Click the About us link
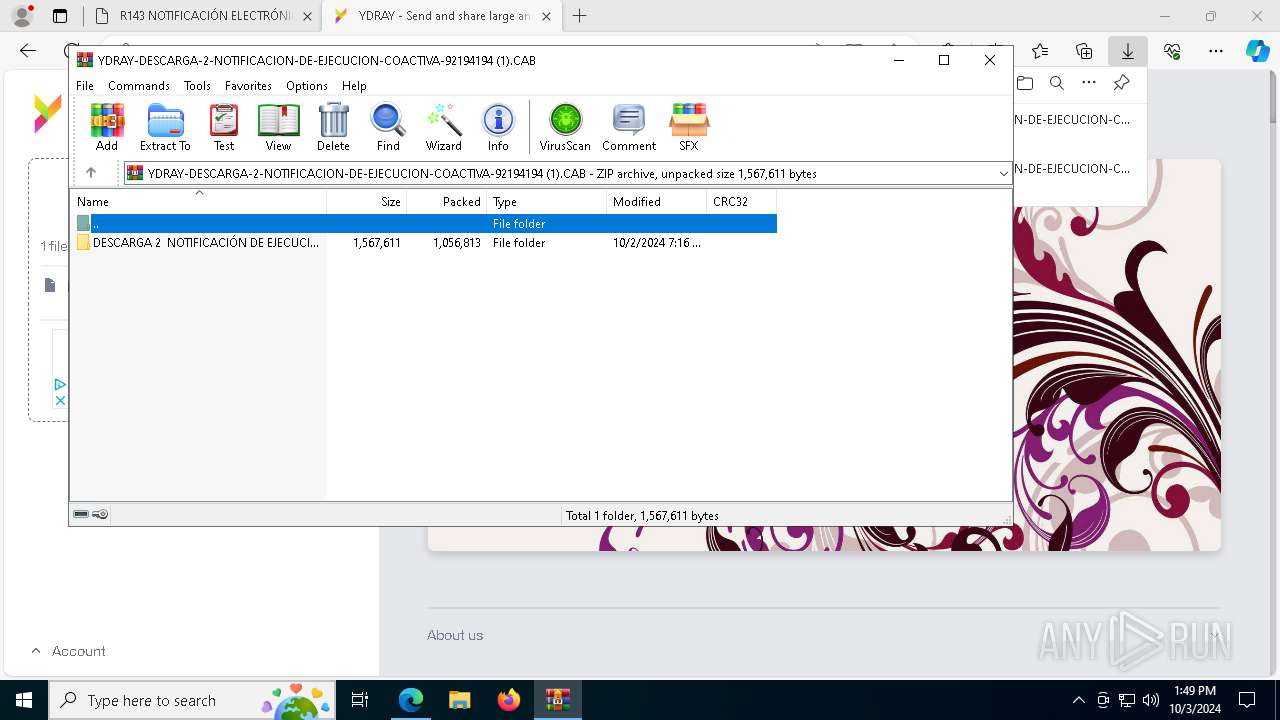The height and width of the screenshot is (720, 1280). [x=455, y=635]
